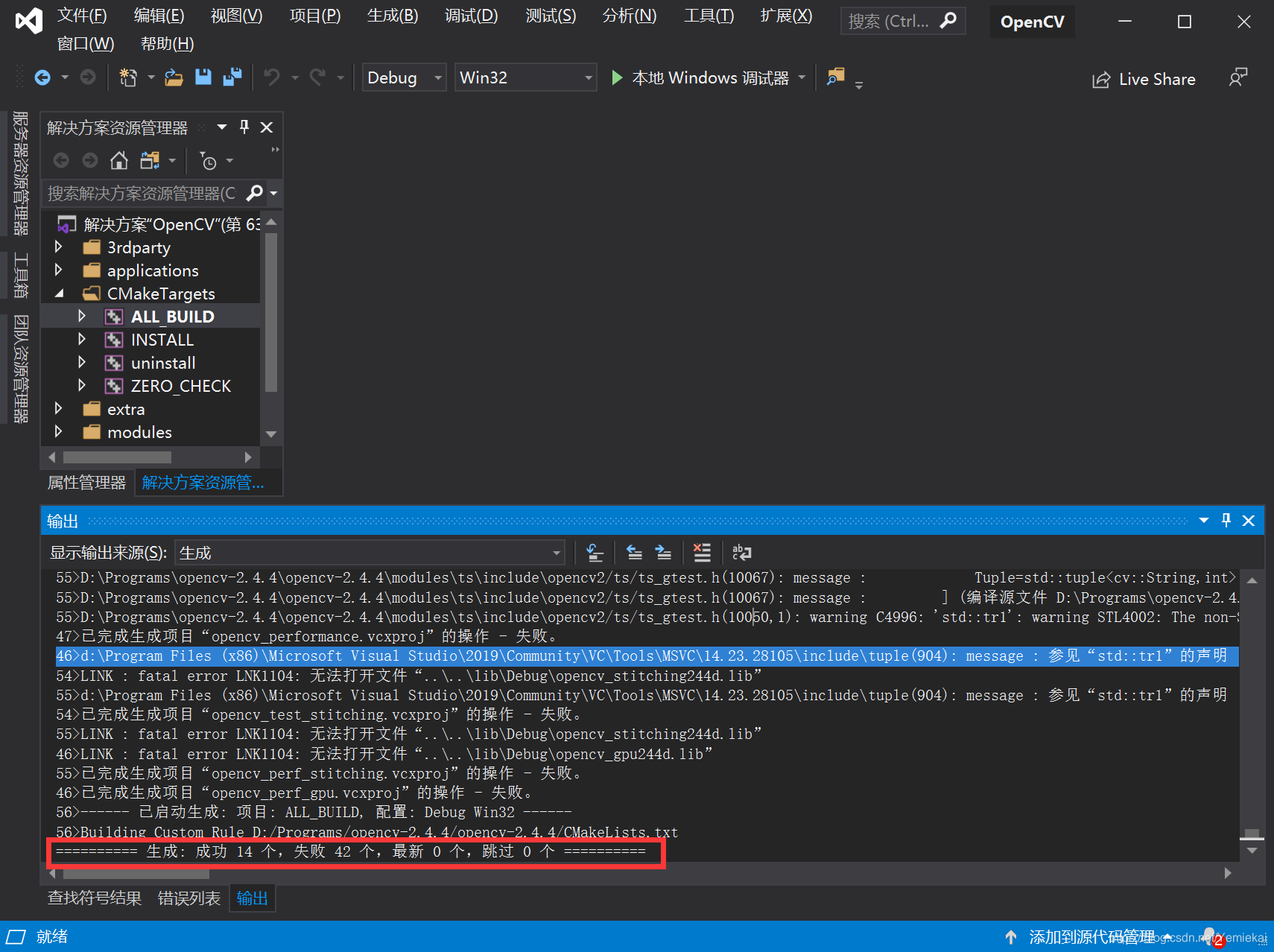This screenshot has width=1274, height=952.
Task: Toggle word wrap in the output window
Action: pyautogui.click(x=742, y=553)
